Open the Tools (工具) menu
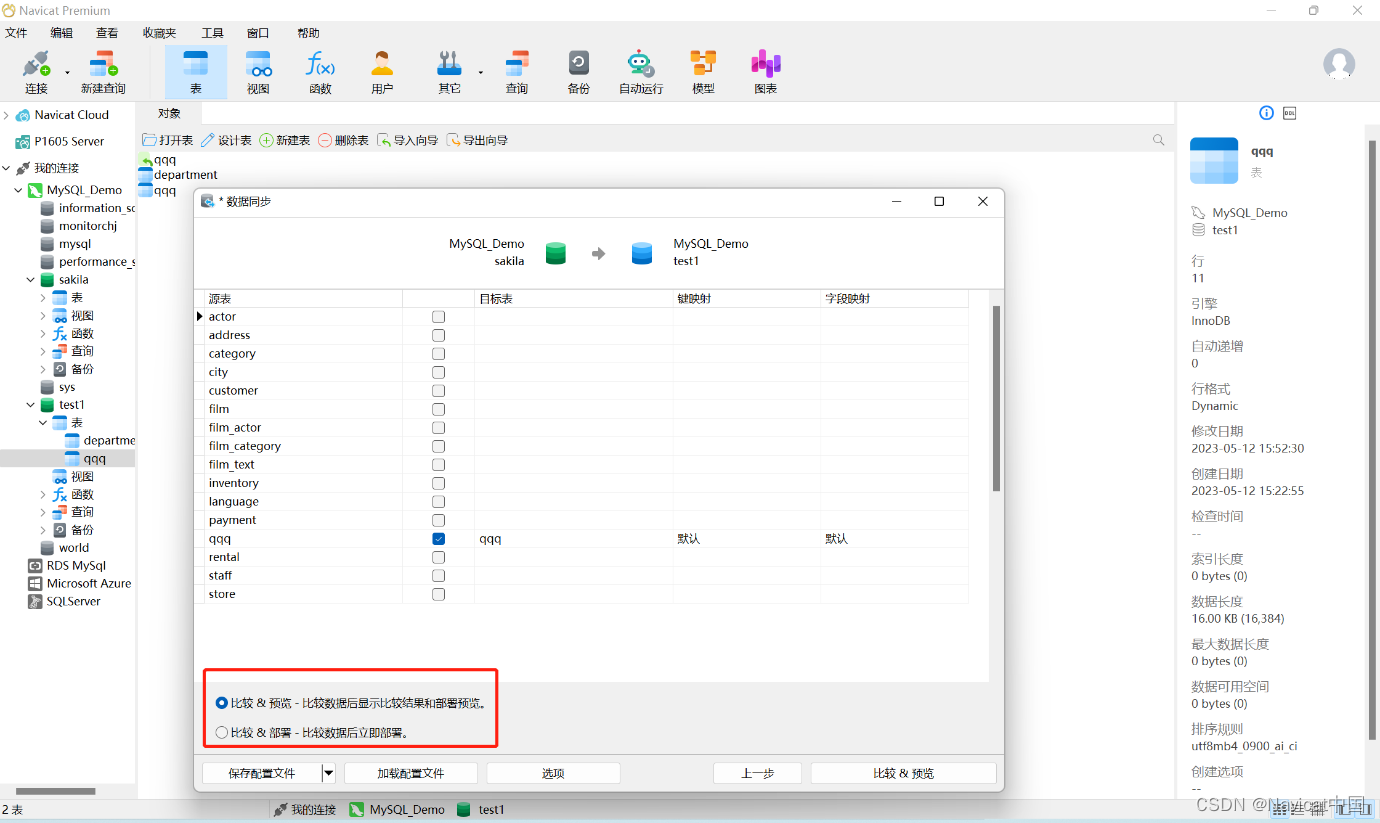 212,33
